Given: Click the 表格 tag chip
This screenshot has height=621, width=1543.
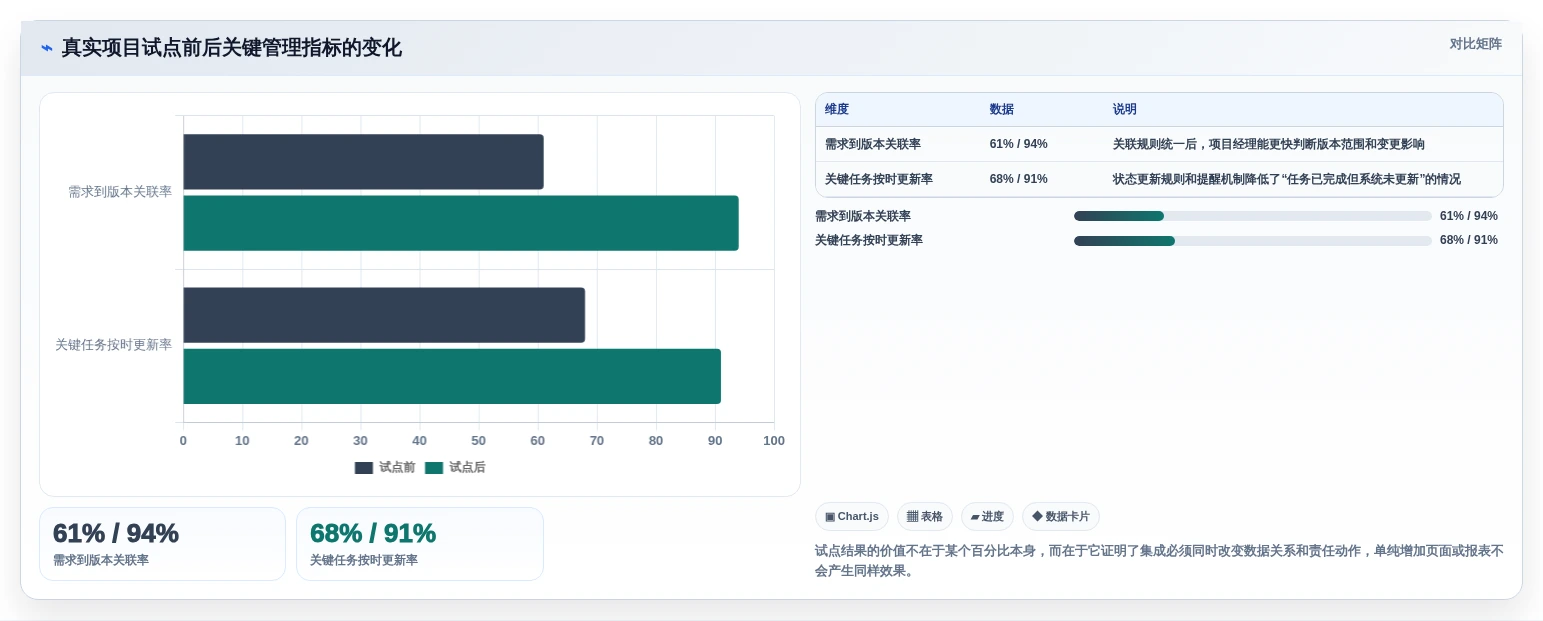Looking at the screenshot, I should click(925, 517).
